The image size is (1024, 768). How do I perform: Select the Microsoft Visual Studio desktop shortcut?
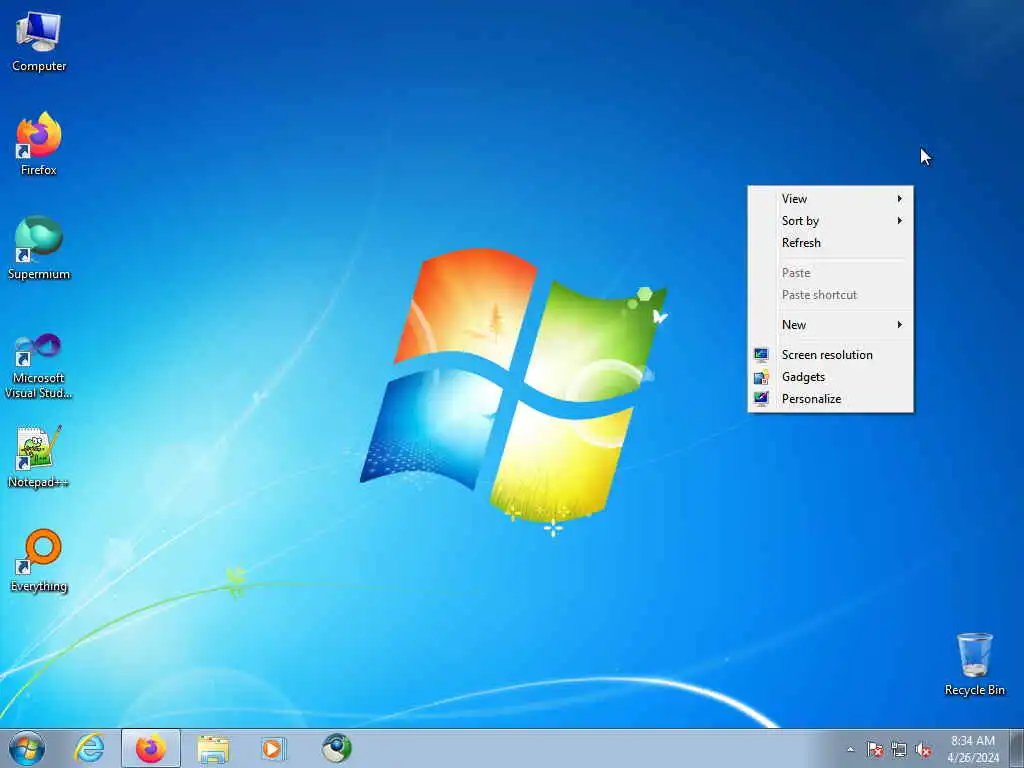tap(39, 366)
